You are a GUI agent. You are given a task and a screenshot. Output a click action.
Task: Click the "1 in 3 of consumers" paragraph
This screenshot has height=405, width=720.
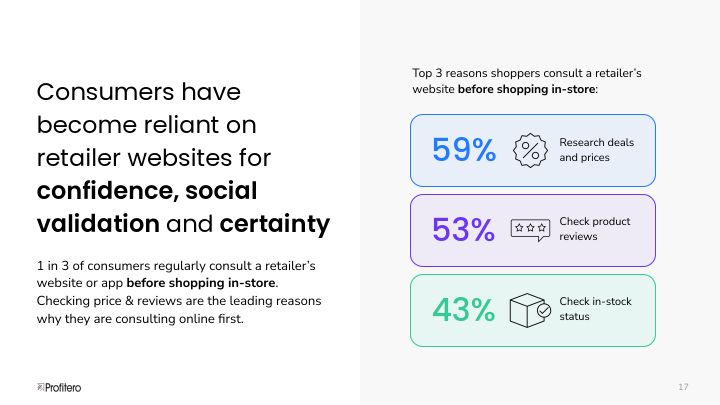click(x=179, y=292)
